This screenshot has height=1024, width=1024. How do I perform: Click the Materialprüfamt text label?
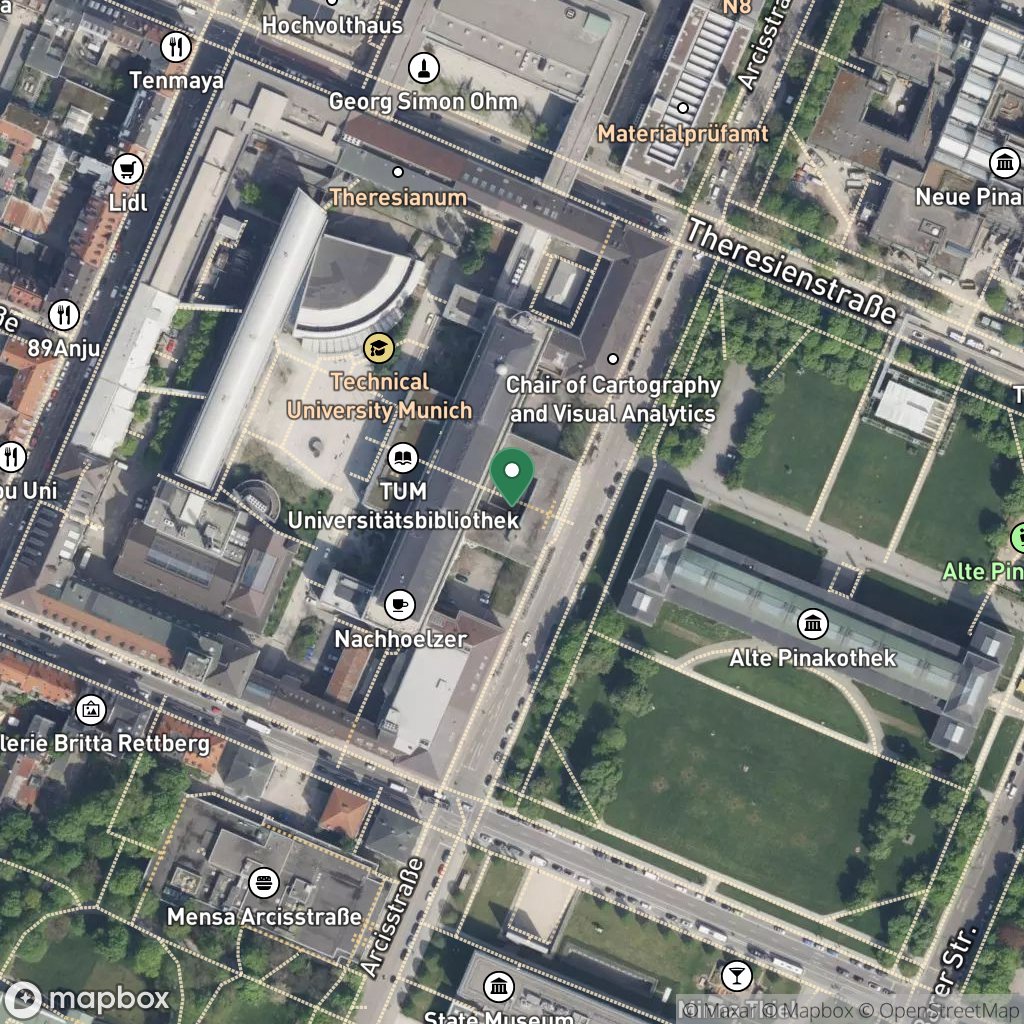tap(683, 134)
